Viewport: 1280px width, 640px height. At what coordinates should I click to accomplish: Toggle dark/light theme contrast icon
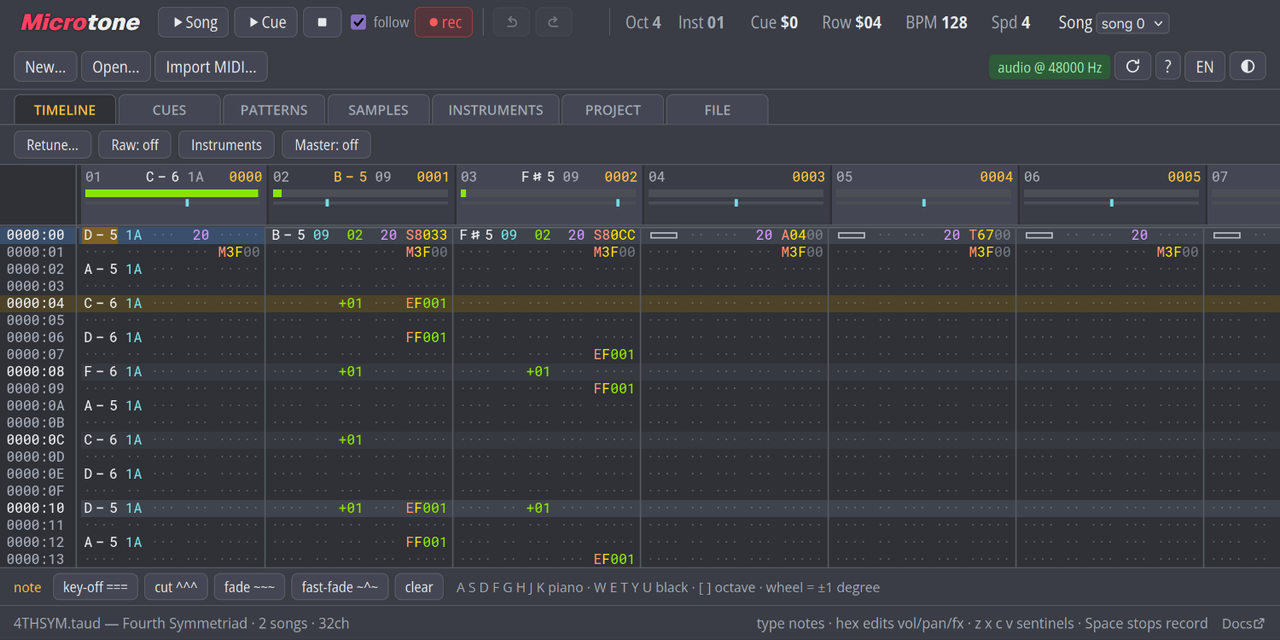tap(1247, 67)
